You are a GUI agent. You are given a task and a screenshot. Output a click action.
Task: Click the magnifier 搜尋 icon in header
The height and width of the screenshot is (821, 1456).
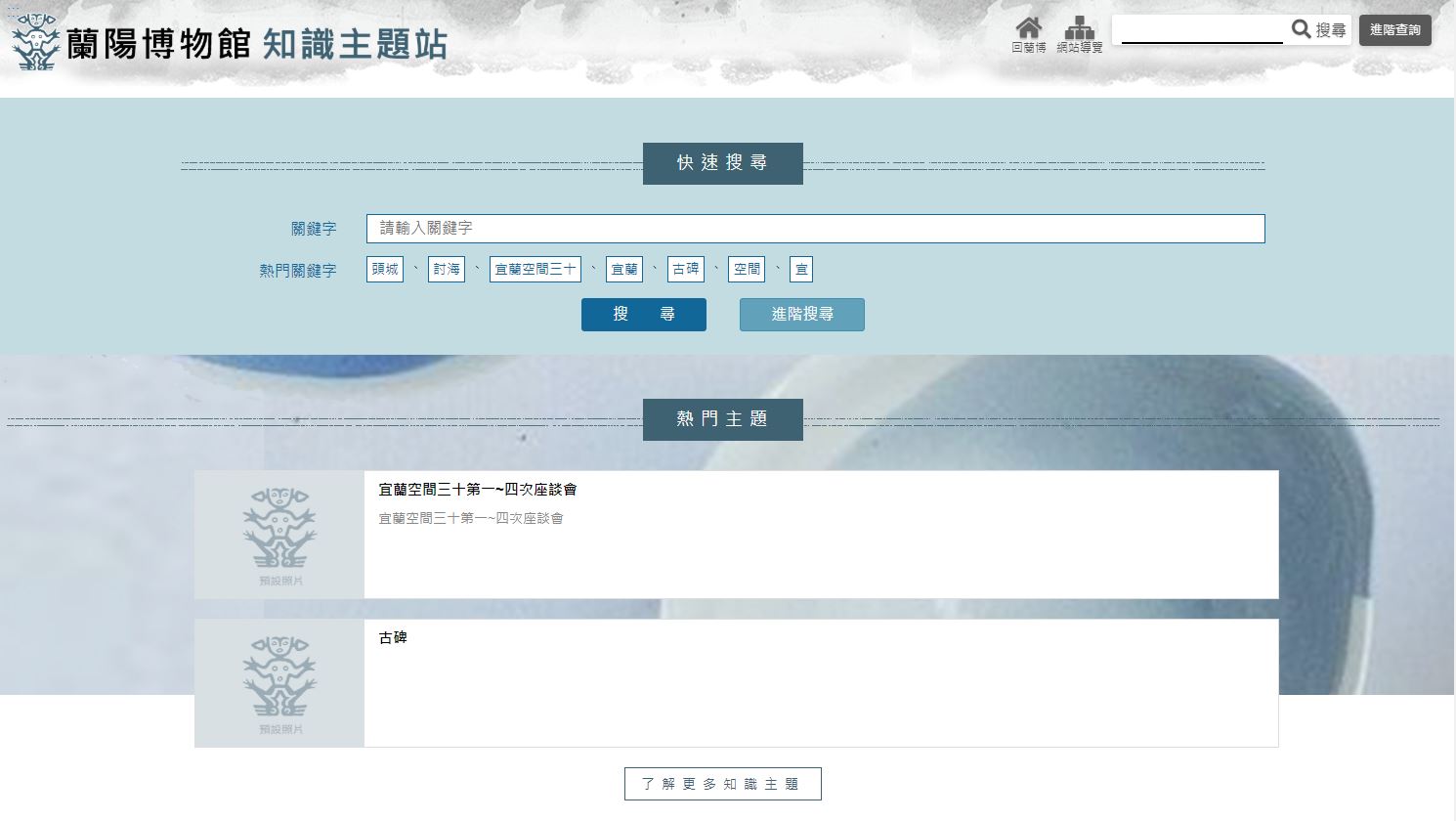[1319, 30]
